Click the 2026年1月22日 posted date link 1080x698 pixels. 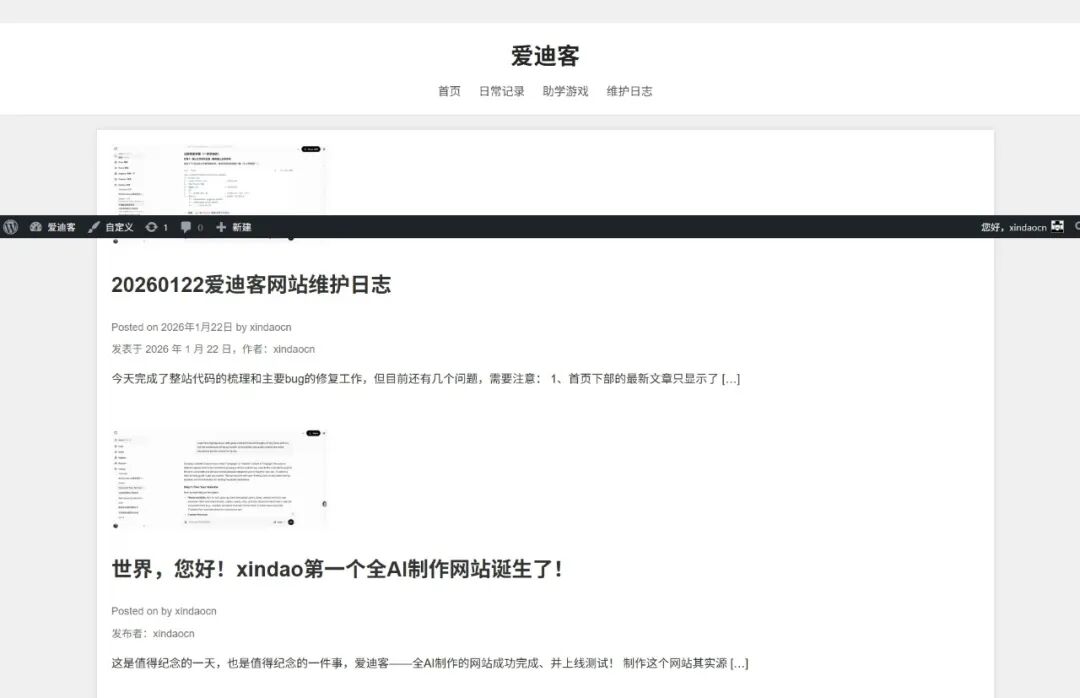196,327
